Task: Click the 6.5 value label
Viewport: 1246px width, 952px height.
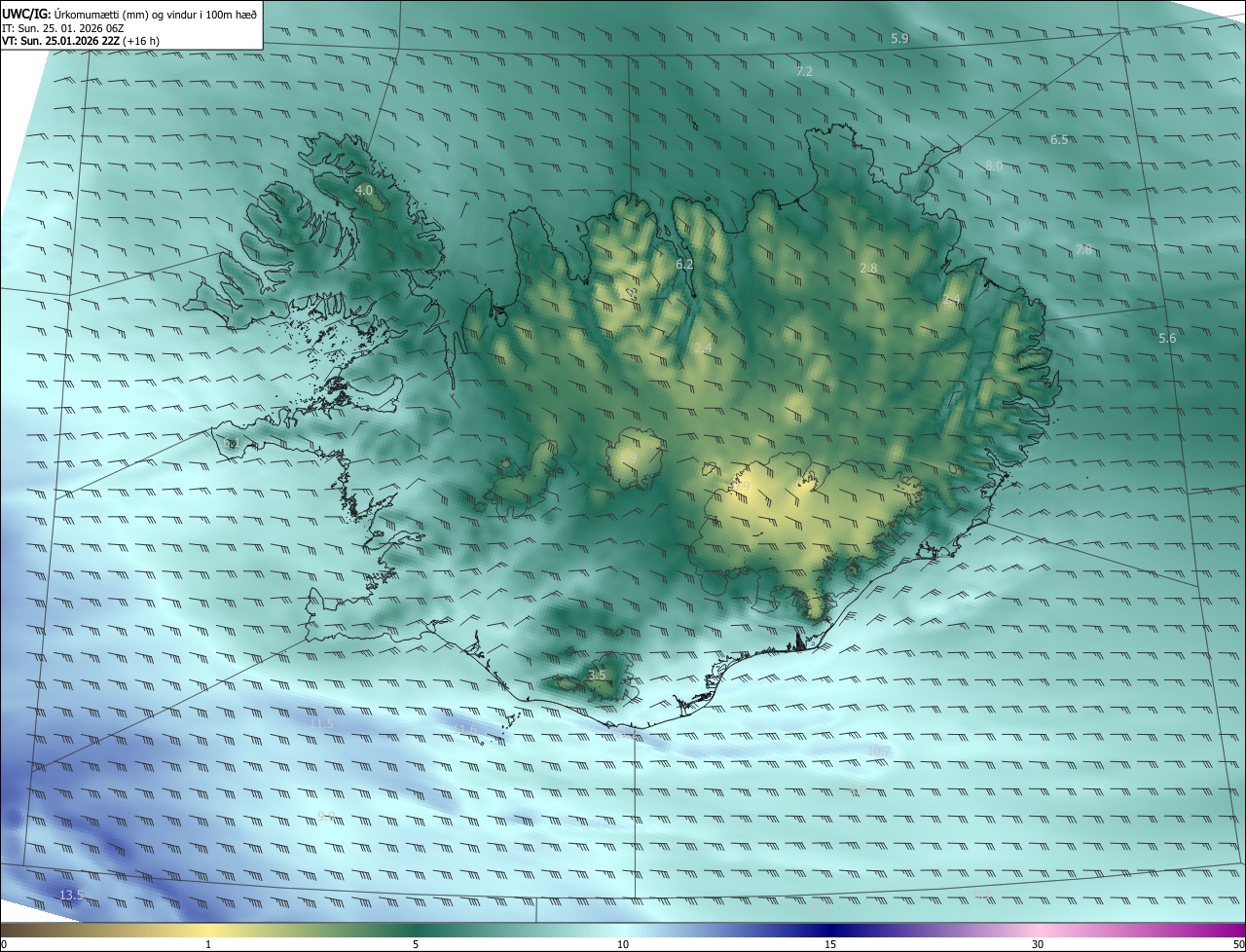Action: coord(1059,139)
